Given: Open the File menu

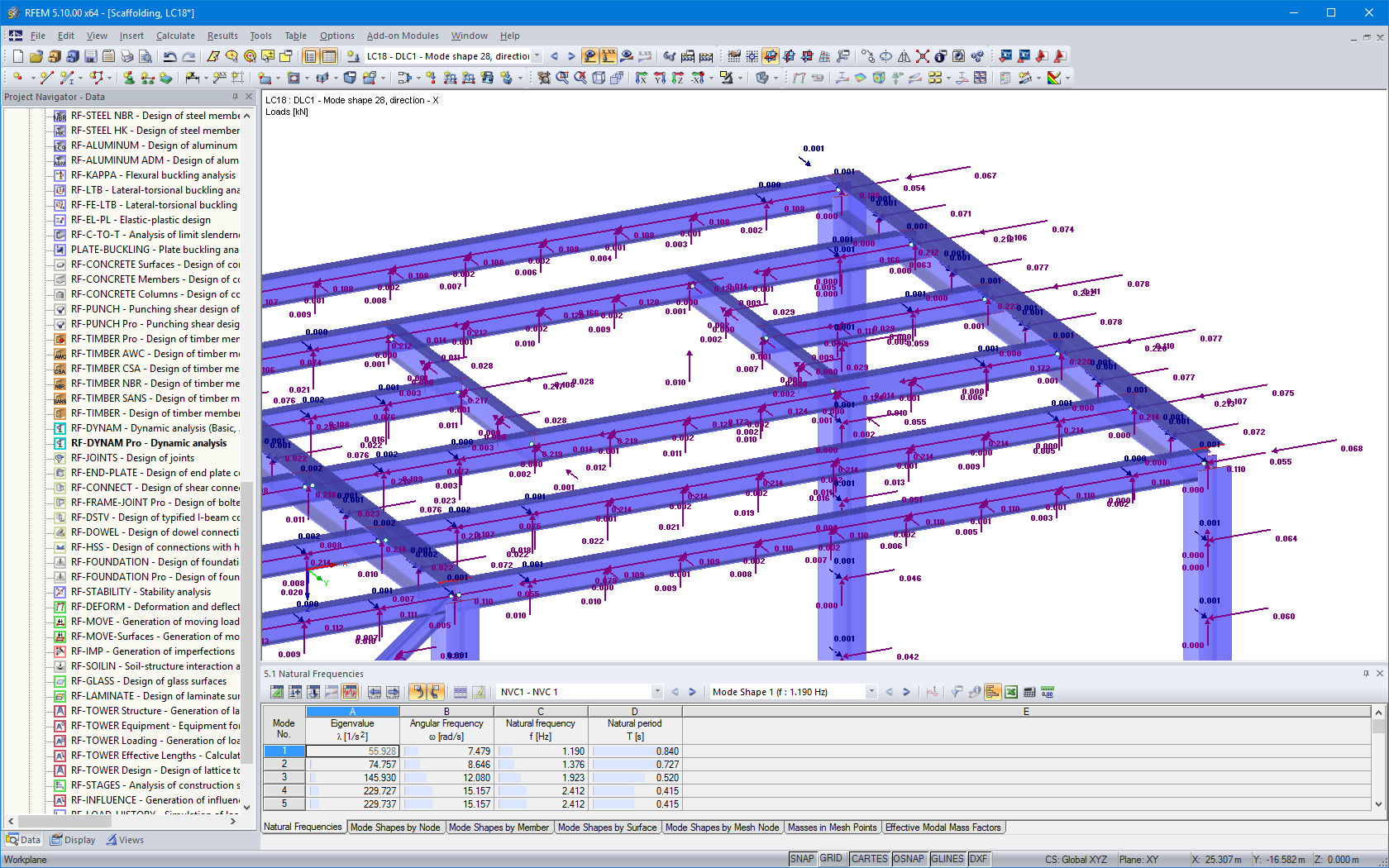Looking at the screenshot, I should (x=38, y=36).
